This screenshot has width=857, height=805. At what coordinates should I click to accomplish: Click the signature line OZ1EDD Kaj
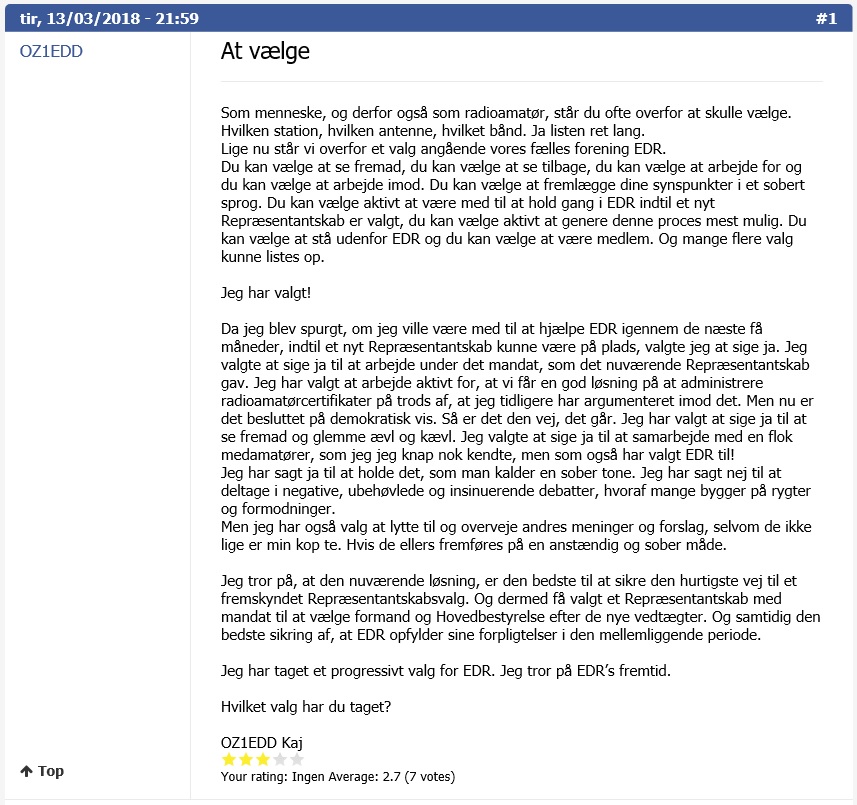click(262, 742)
